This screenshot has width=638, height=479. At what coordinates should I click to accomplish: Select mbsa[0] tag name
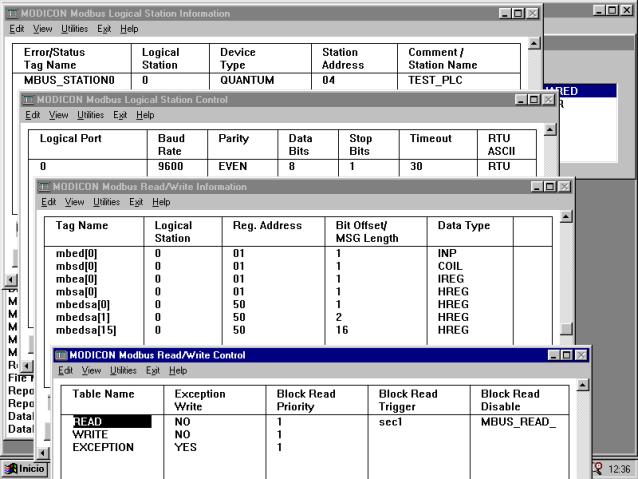click(x=76, y=292)
